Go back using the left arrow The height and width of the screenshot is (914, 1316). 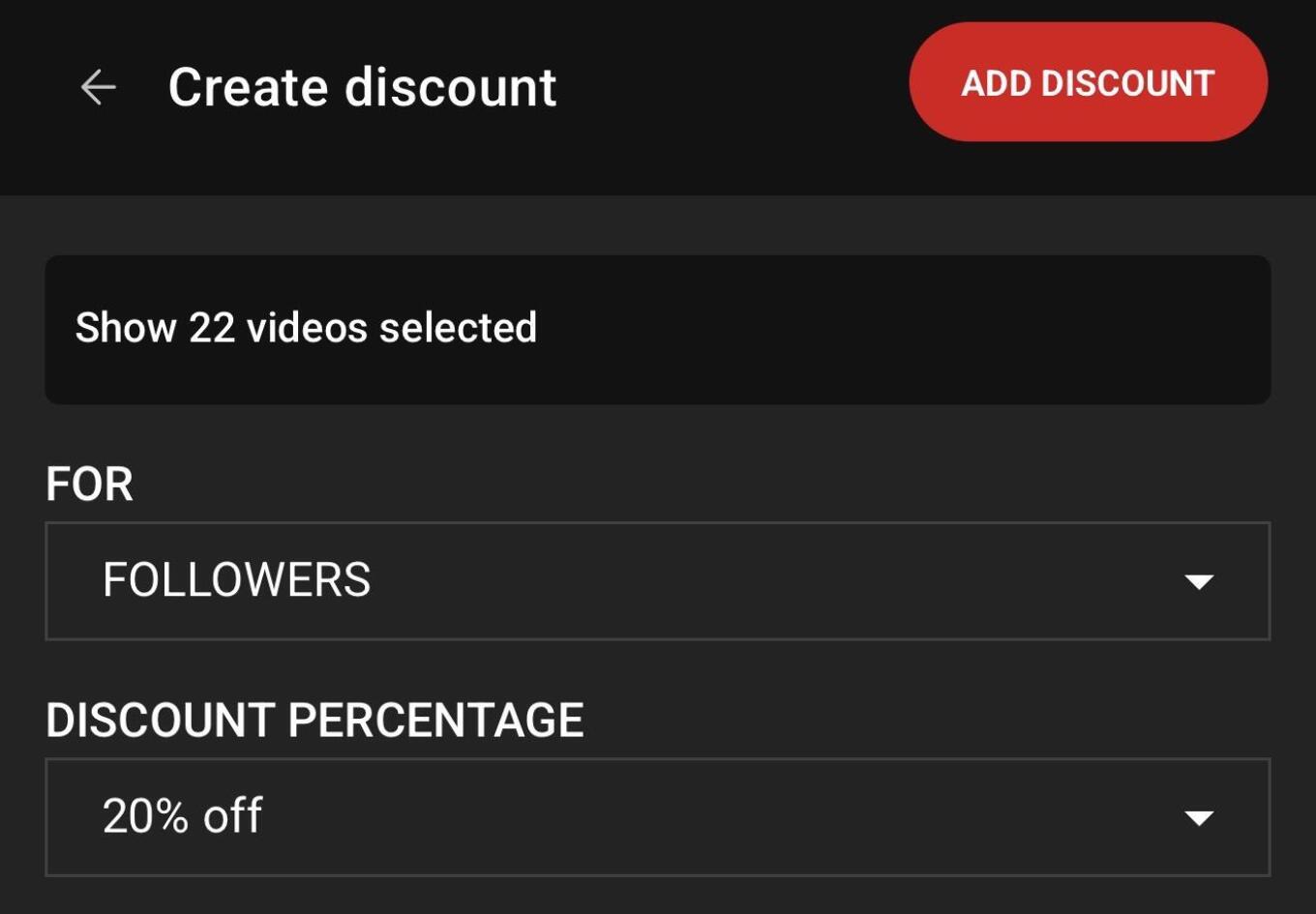(x=98, y=87)
